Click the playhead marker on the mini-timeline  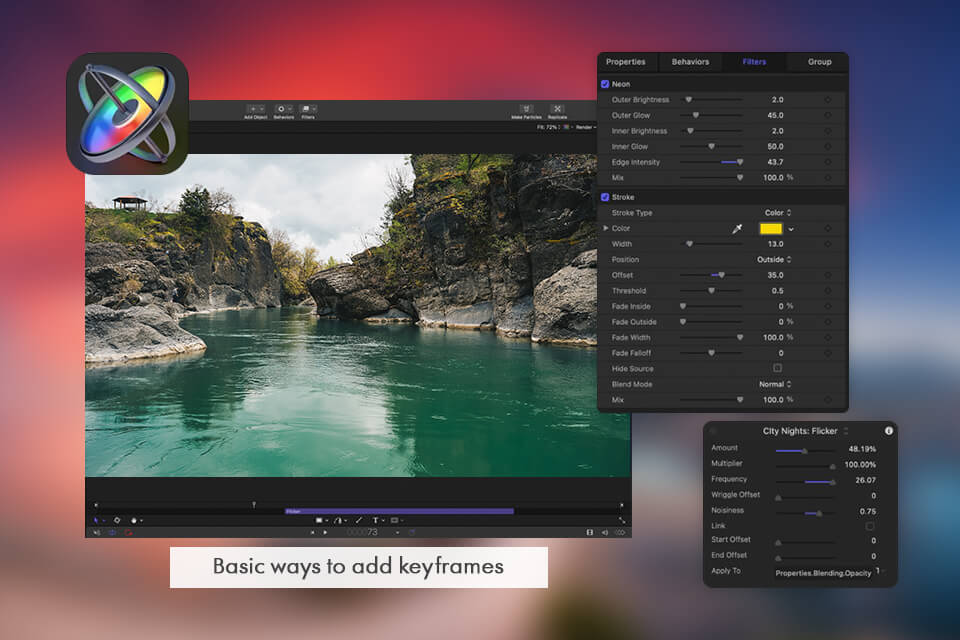point(253,505)
